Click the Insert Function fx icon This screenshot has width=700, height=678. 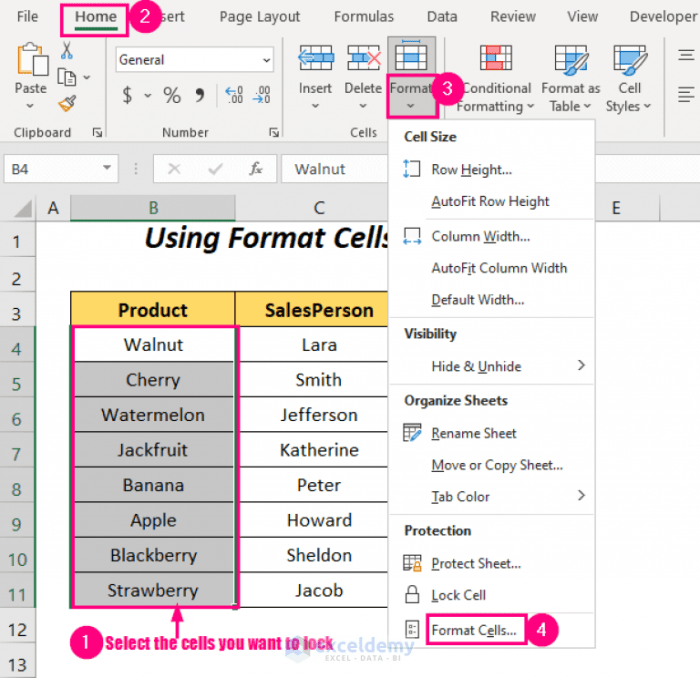point(256,169)
